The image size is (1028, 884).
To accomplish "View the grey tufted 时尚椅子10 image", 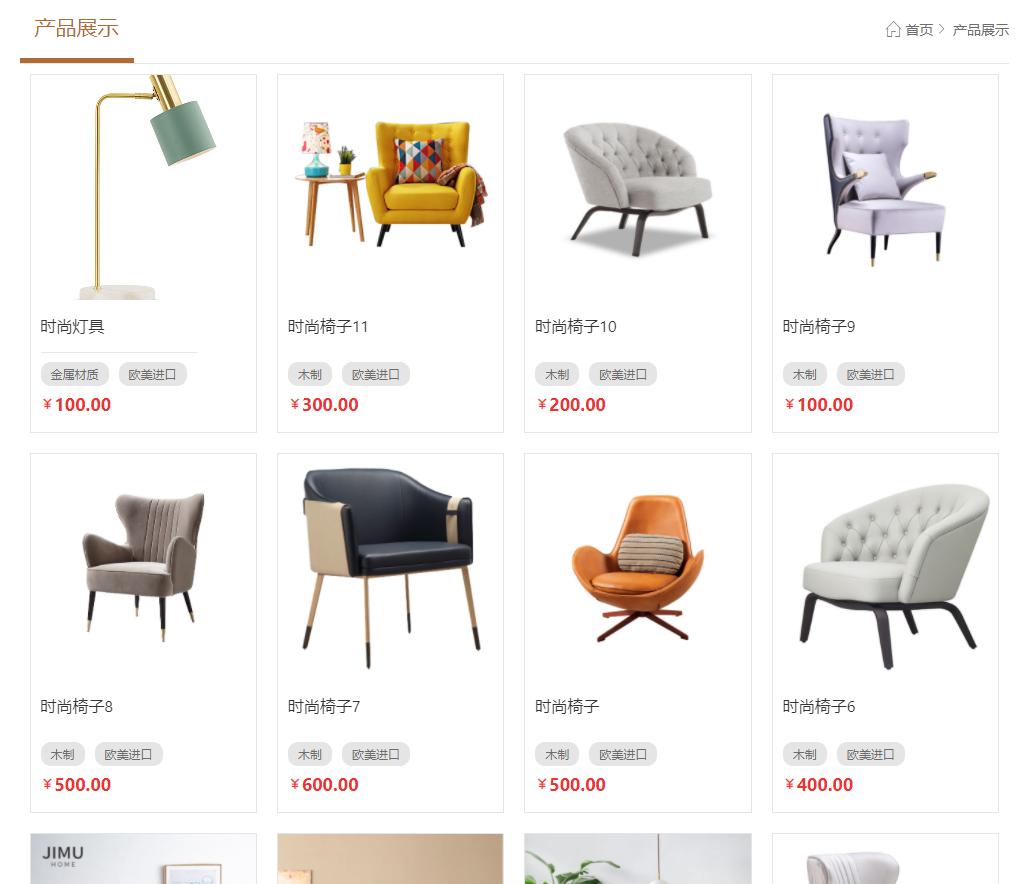I will click(638, 188).
